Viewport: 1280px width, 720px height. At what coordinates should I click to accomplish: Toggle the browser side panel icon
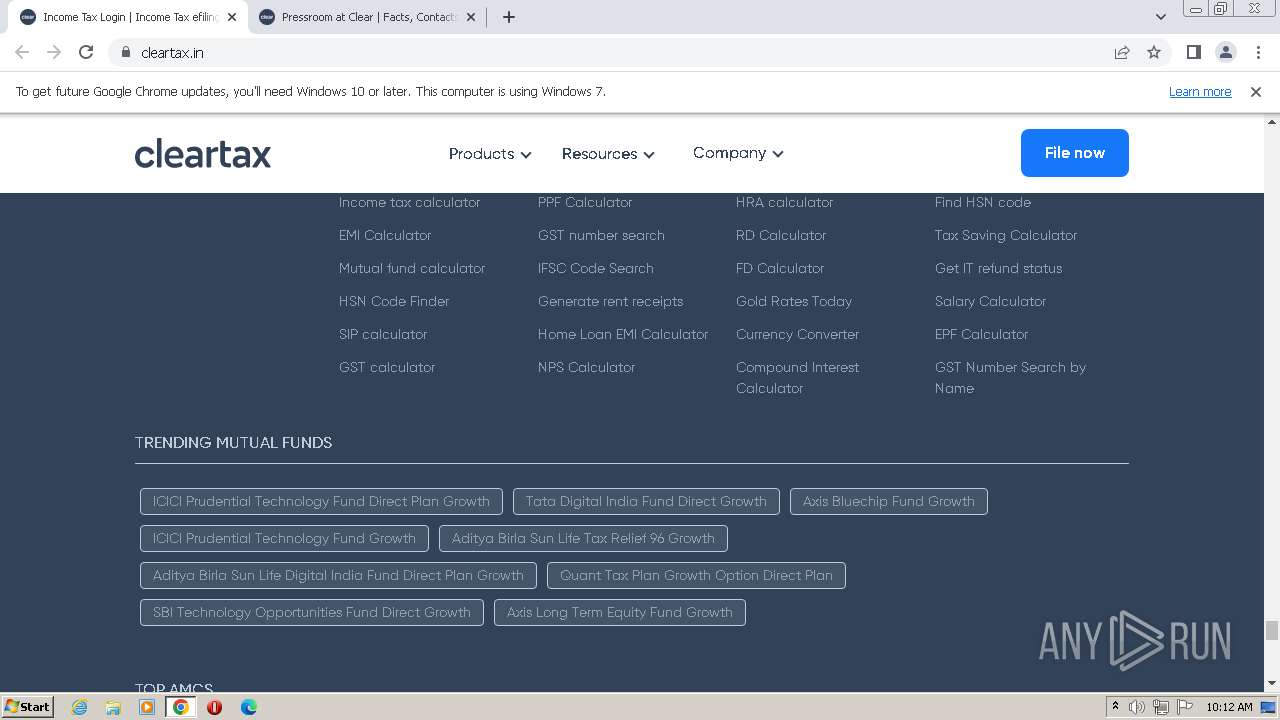tap(1193, 52)
